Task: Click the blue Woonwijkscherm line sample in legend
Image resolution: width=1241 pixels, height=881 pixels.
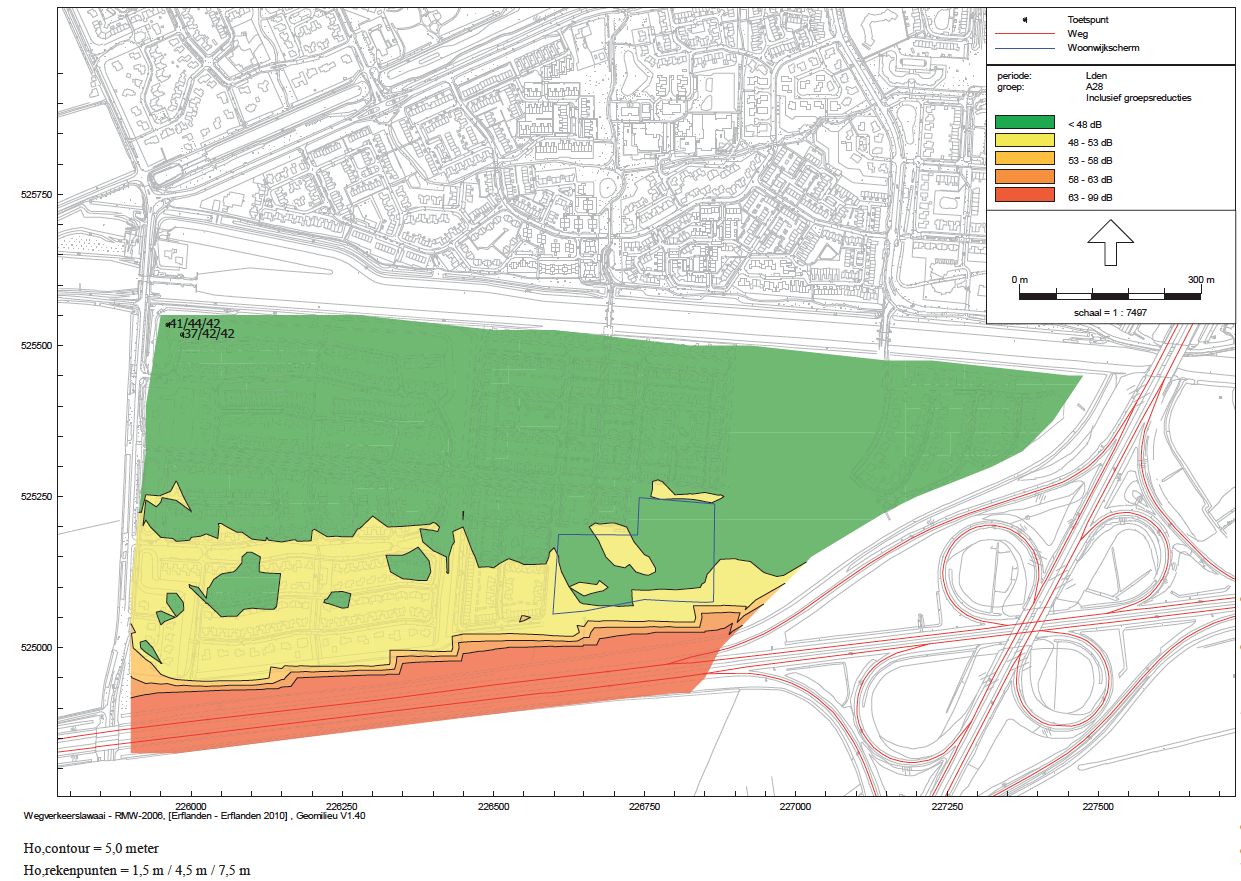Action: pos(1025,47)
